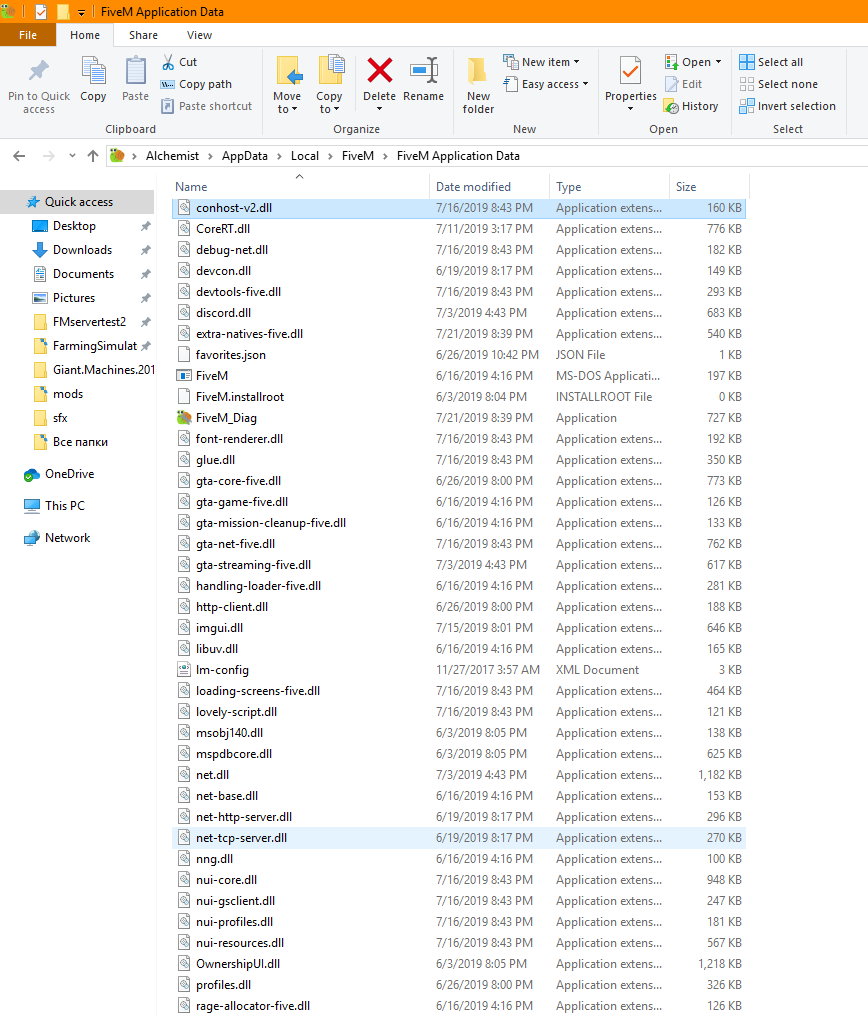The image size is (868, 1018).
Task: Expand the Open dropdown arrow
Action: pyautogui.click(x=718, y=62)
